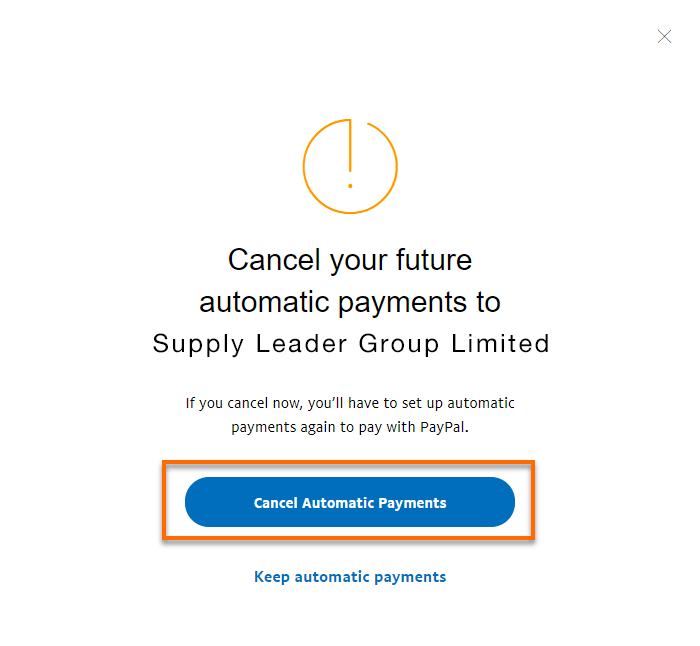Select the word "Limited" in merchant name
Viewport: 700px width, 646px height.
click(x=501, y=344)
